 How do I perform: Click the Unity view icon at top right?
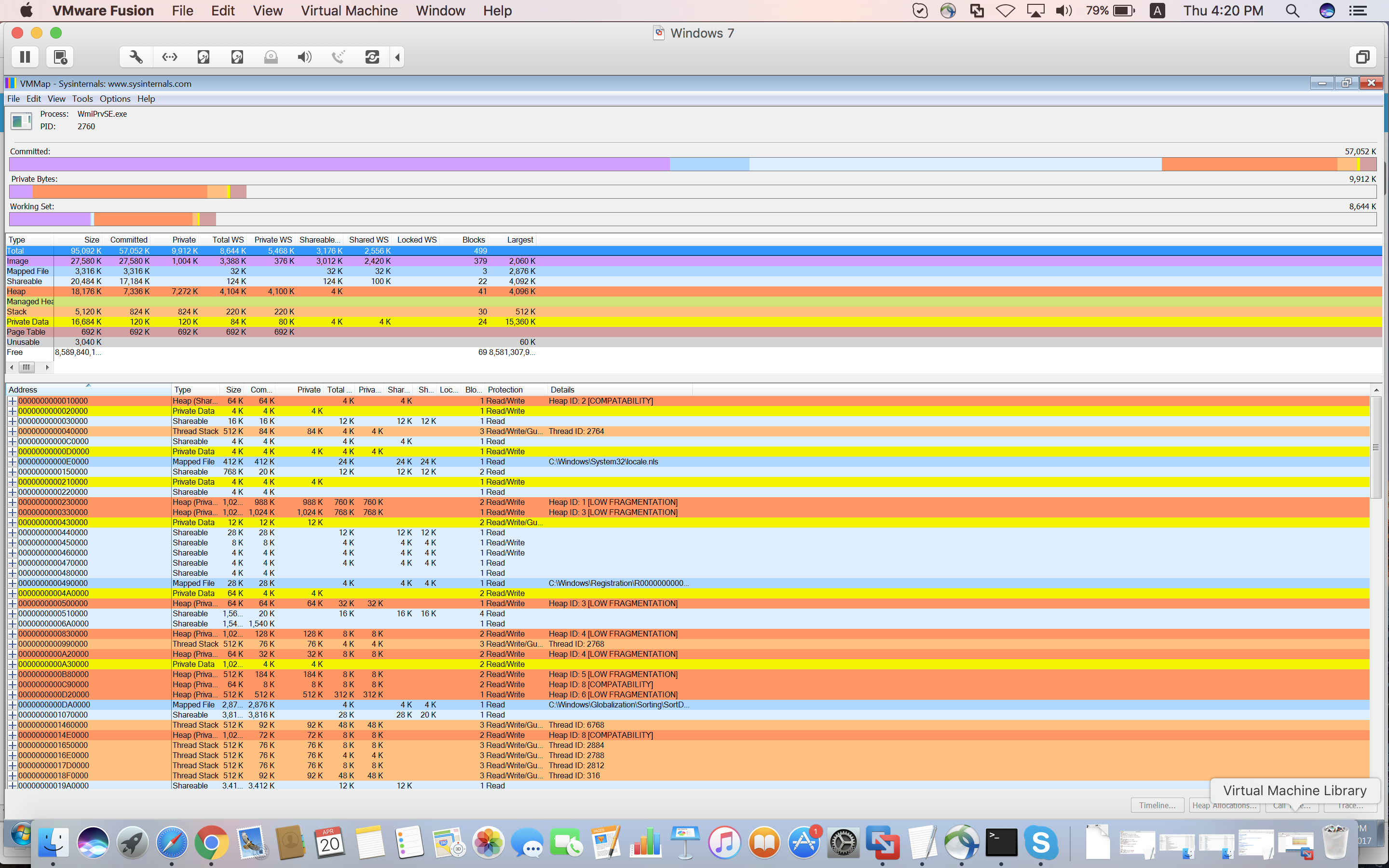click(1362, 57)
